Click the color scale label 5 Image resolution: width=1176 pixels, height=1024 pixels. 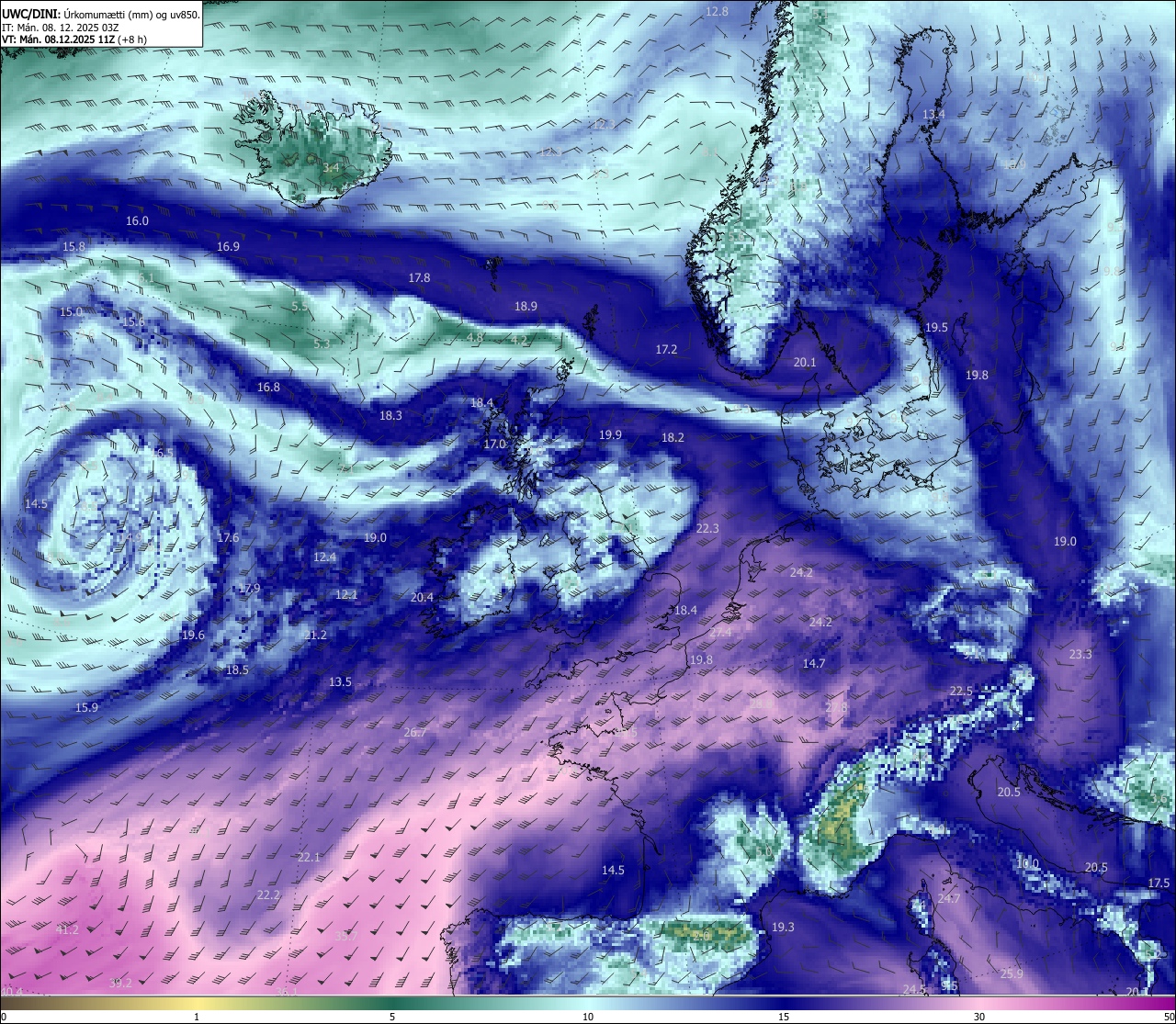(392, 1017)
